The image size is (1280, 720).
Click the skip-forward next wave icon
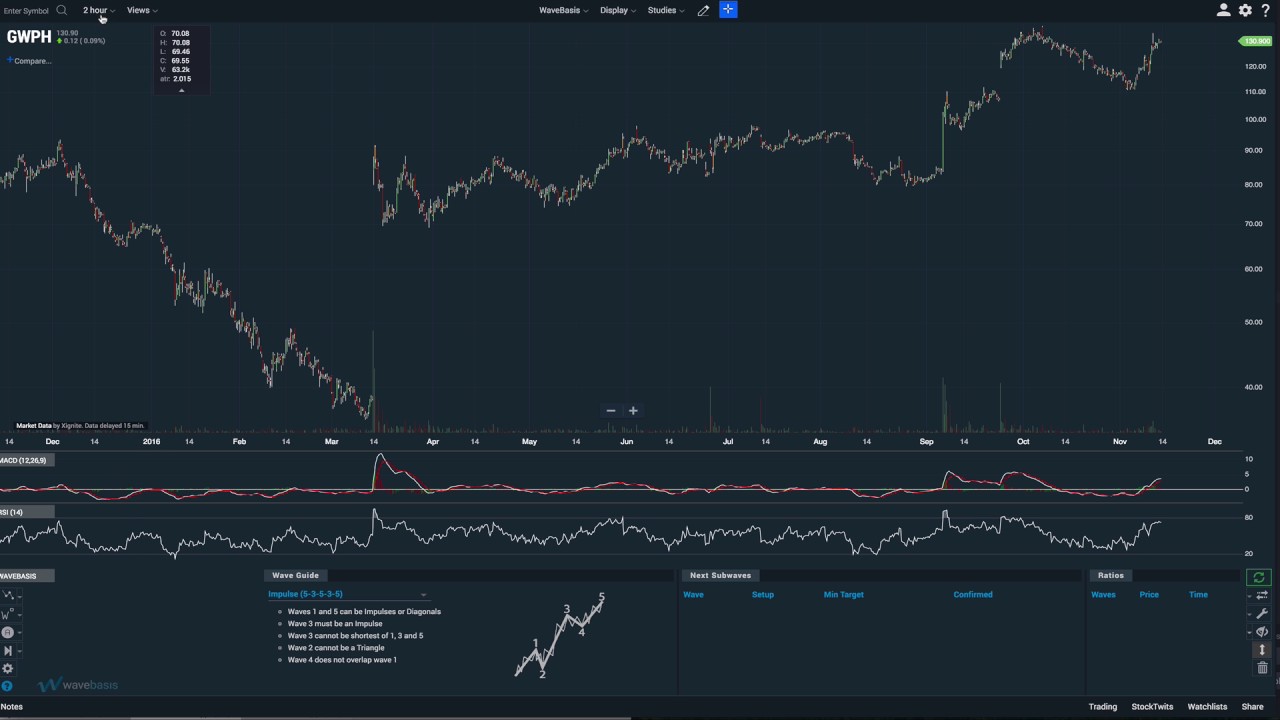[8, 651]
